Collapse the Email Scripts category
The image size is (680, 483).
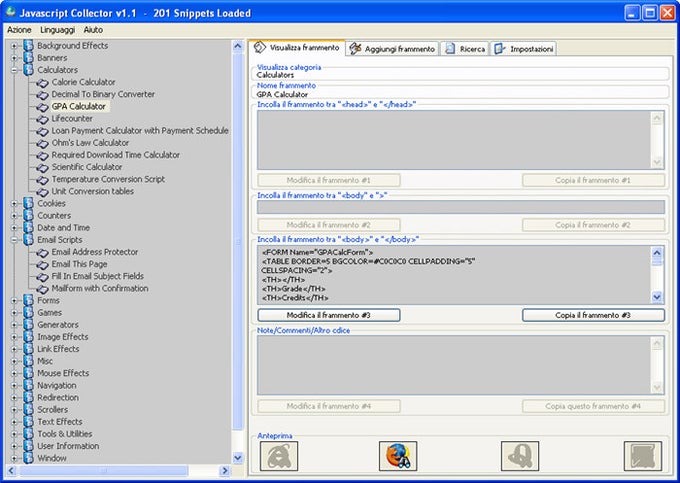pos(14,240)
